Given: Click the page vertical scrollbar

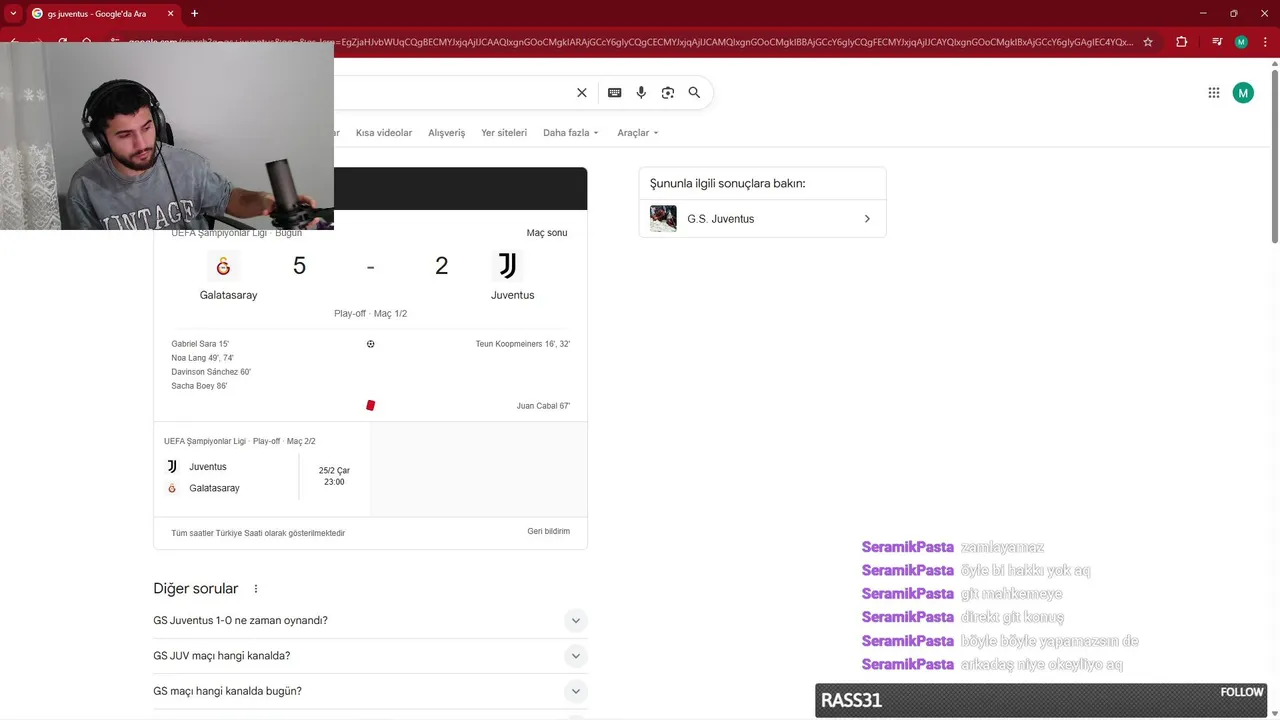Looking at the screenshot, I should [1275, 155].
